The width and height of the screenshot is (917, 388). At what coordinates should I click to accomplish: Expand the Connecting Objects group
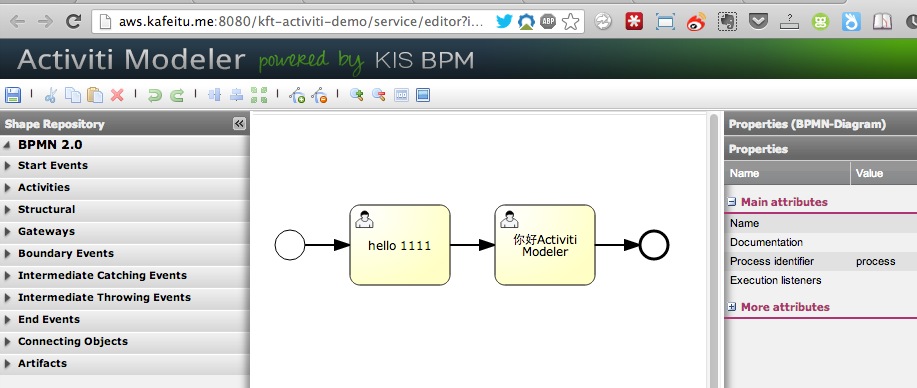(7, 341)
